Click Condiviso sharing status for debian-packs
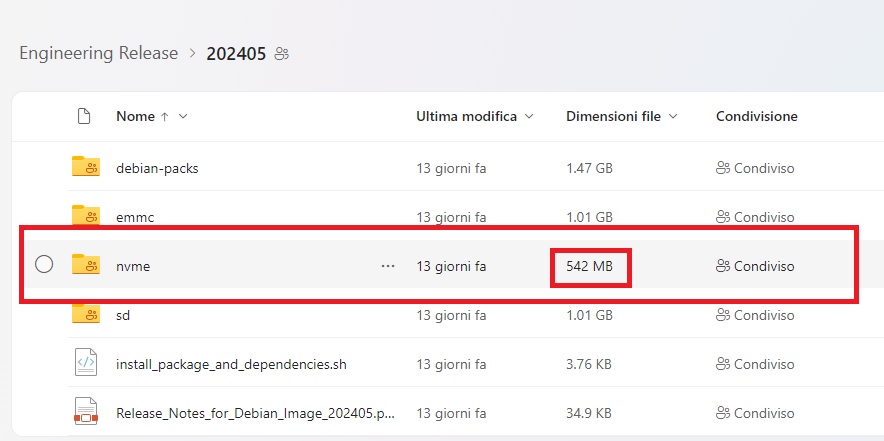Screen dimensions: 884x441 [x=755, y=168]
